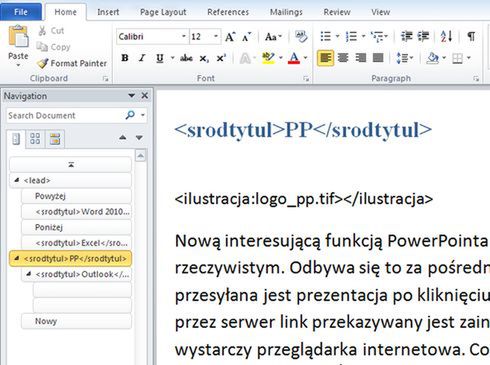Open the Paragraph dialog launcher
Viewport: 490px width, 365px height.
point(476,79)
